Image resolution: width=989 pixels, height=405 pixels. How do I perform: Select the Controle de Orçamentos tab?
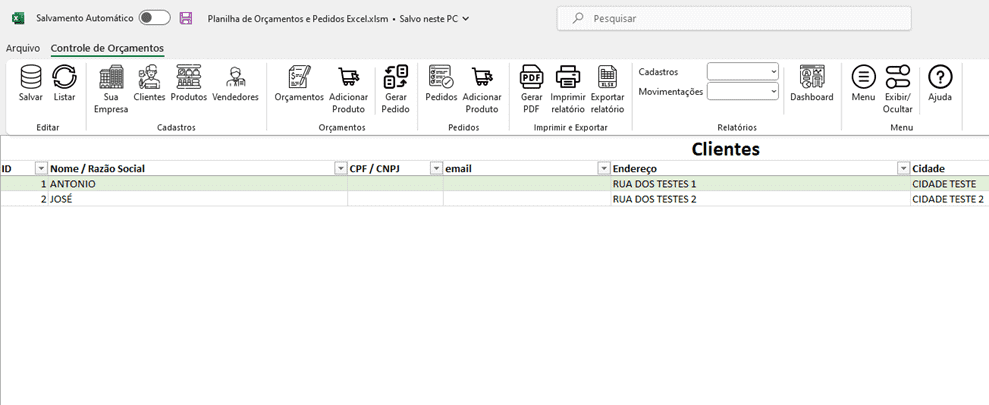pyautogui.click(x=107, y=48)
